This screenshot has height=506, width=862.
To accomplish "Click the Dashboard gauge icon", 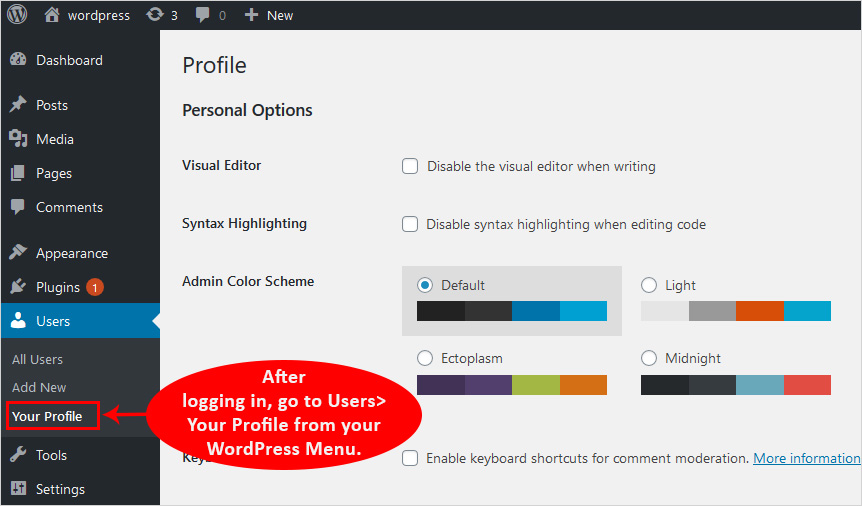I will click(x=18, y=60).
